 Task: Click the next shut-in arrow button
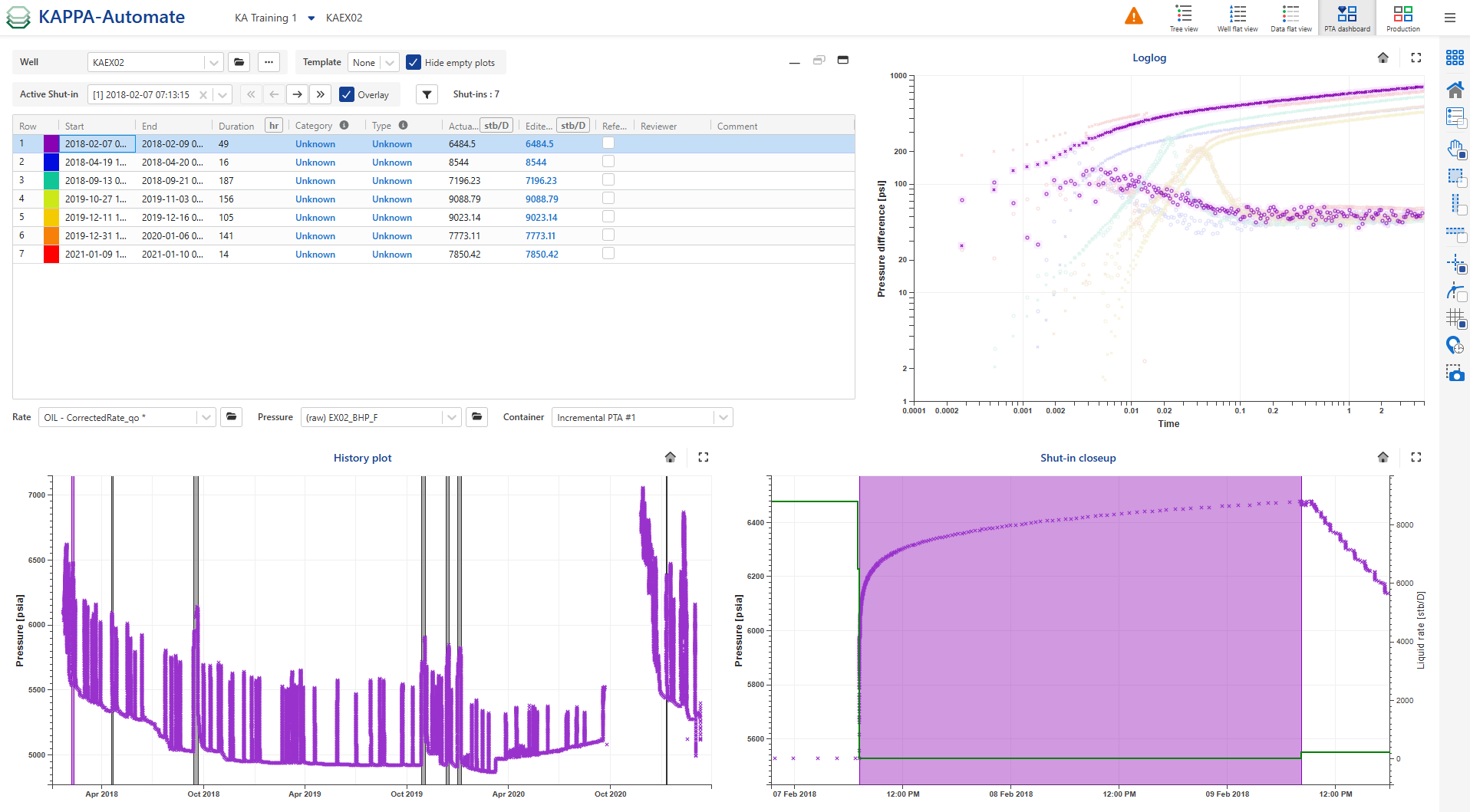297,94
